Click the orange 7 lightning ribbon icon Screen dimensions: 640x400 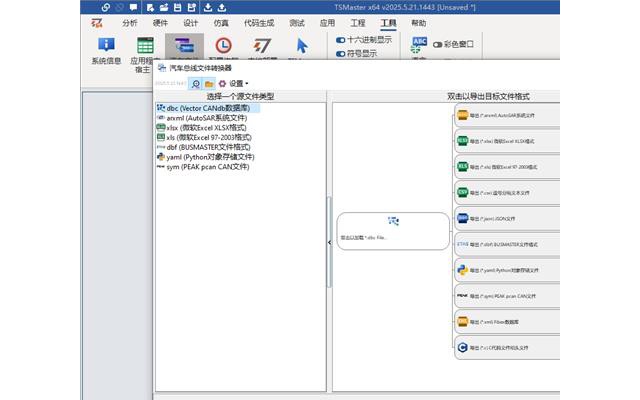262,45
